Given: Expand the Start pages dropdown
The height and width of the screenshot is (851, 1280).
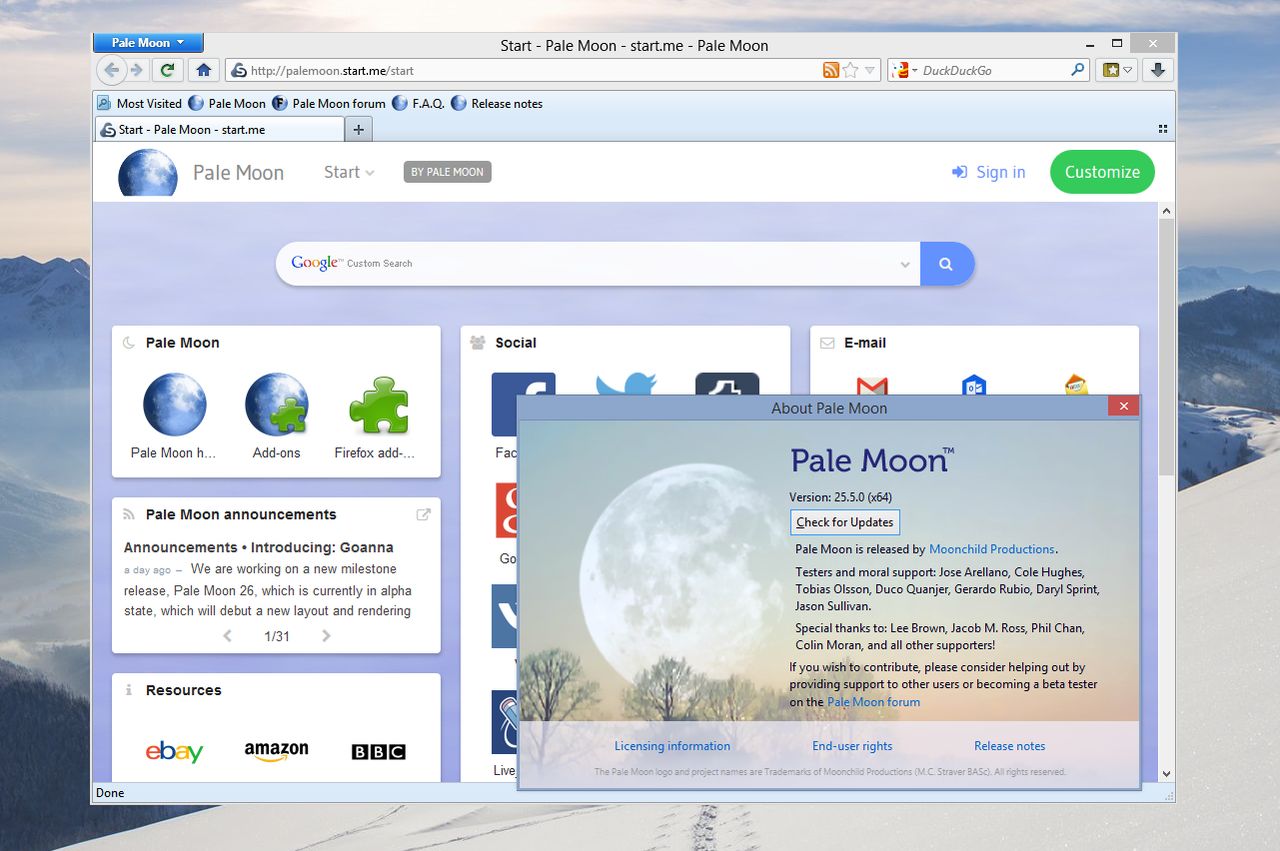Looking at the screenshot, I should point(349,172).
